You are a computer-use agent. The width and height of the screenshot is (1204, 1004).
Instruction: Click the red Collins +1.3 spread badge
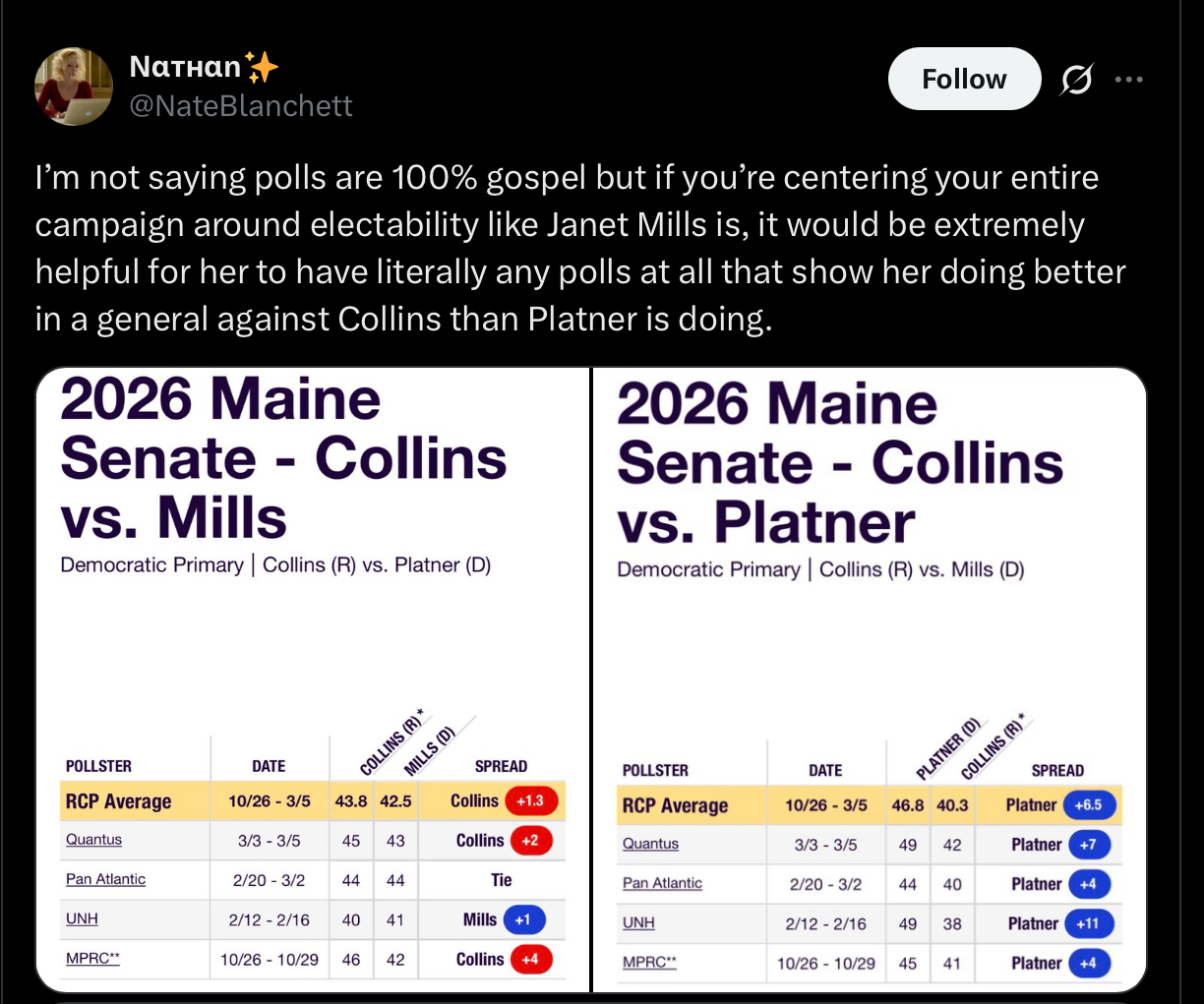coord(531,800)
